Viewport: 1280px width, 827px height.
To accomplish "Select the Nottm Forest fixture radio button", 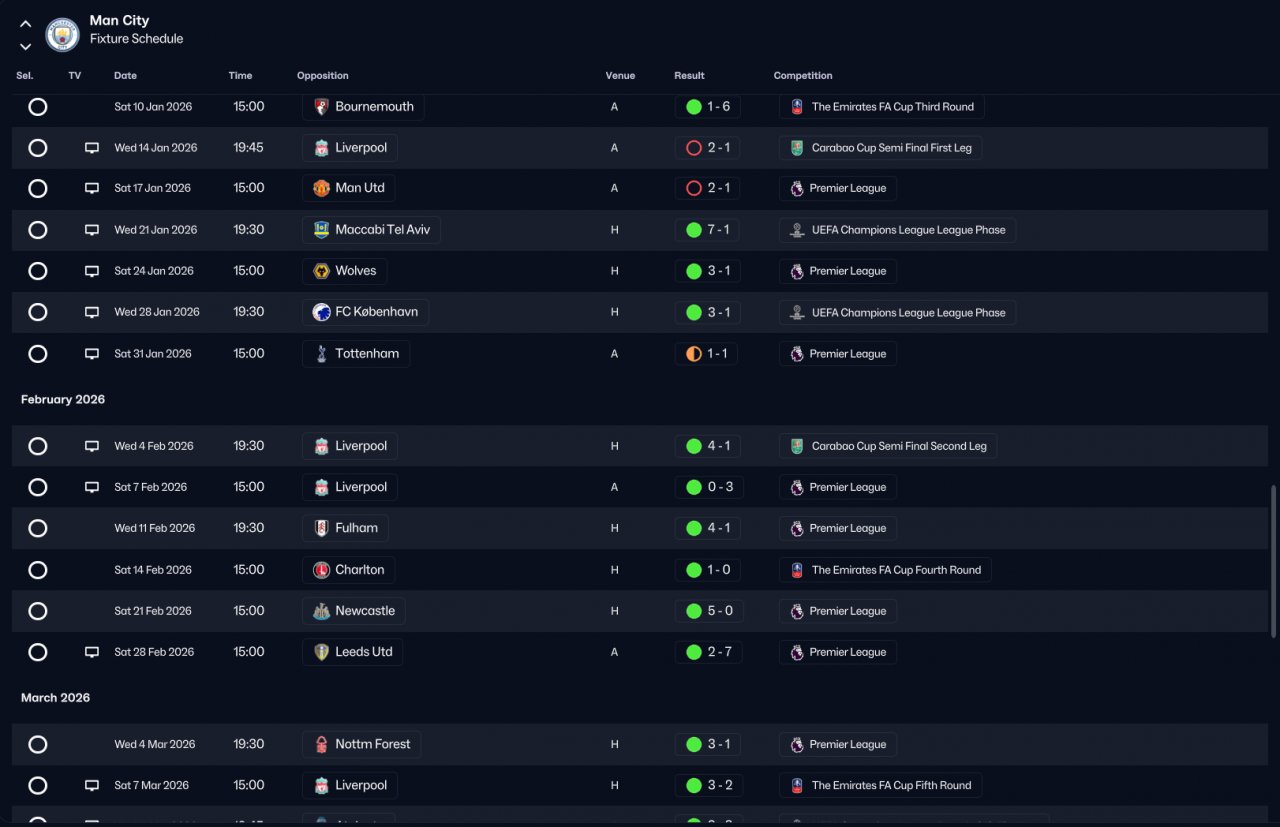I will (38, 744).
